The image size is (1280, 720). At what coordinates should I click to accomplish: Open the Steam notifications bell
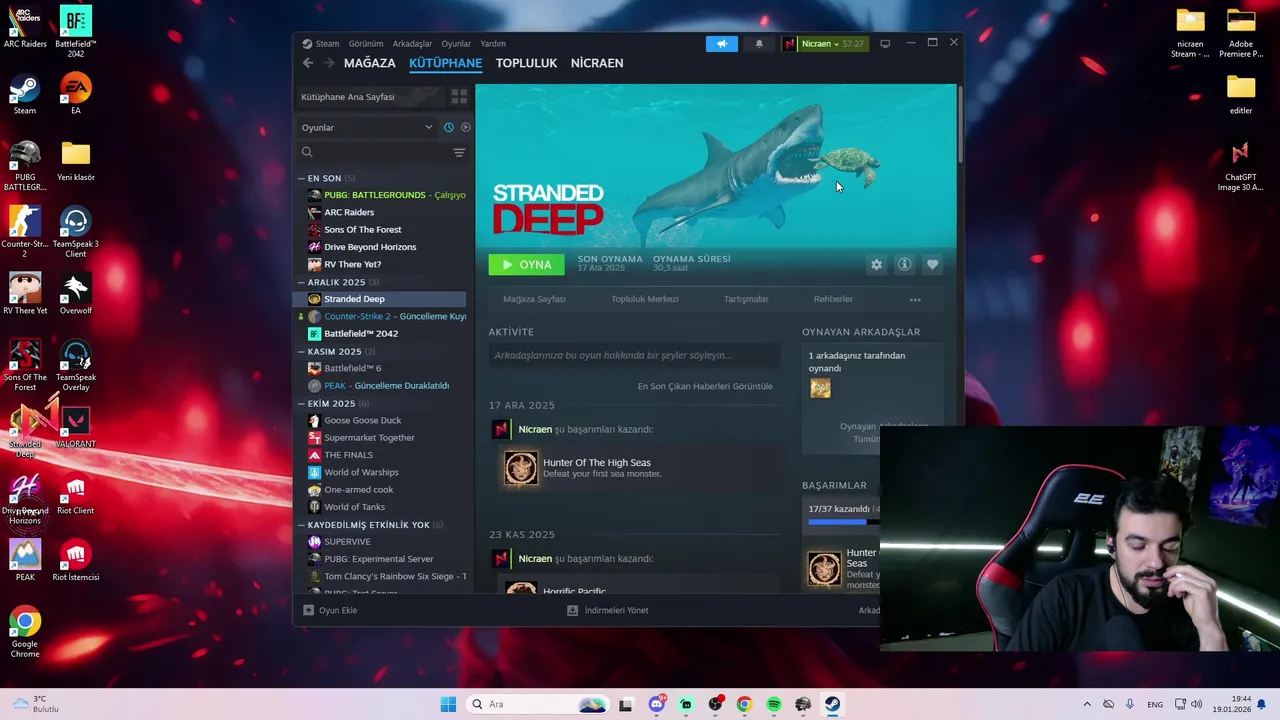coord(759,44)
